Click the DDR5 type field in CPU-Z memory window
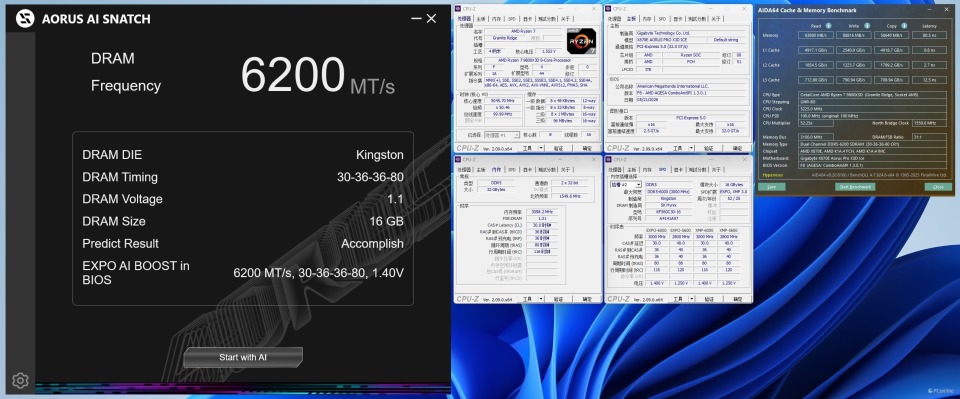The width and height of the screenshot is (960, 399). [496, 183]
